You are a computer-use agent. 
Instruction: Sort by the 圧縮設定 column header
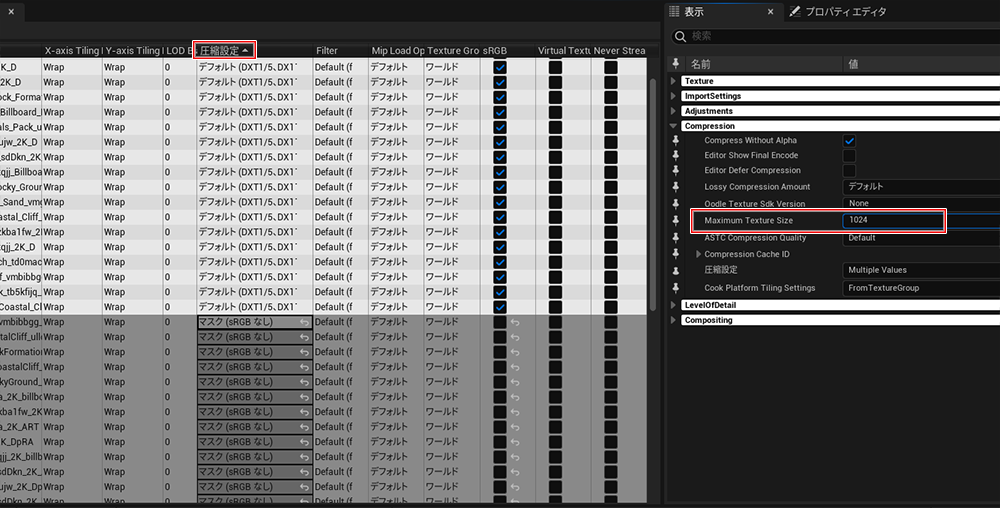pyautogui.click(x=224, y=50)
